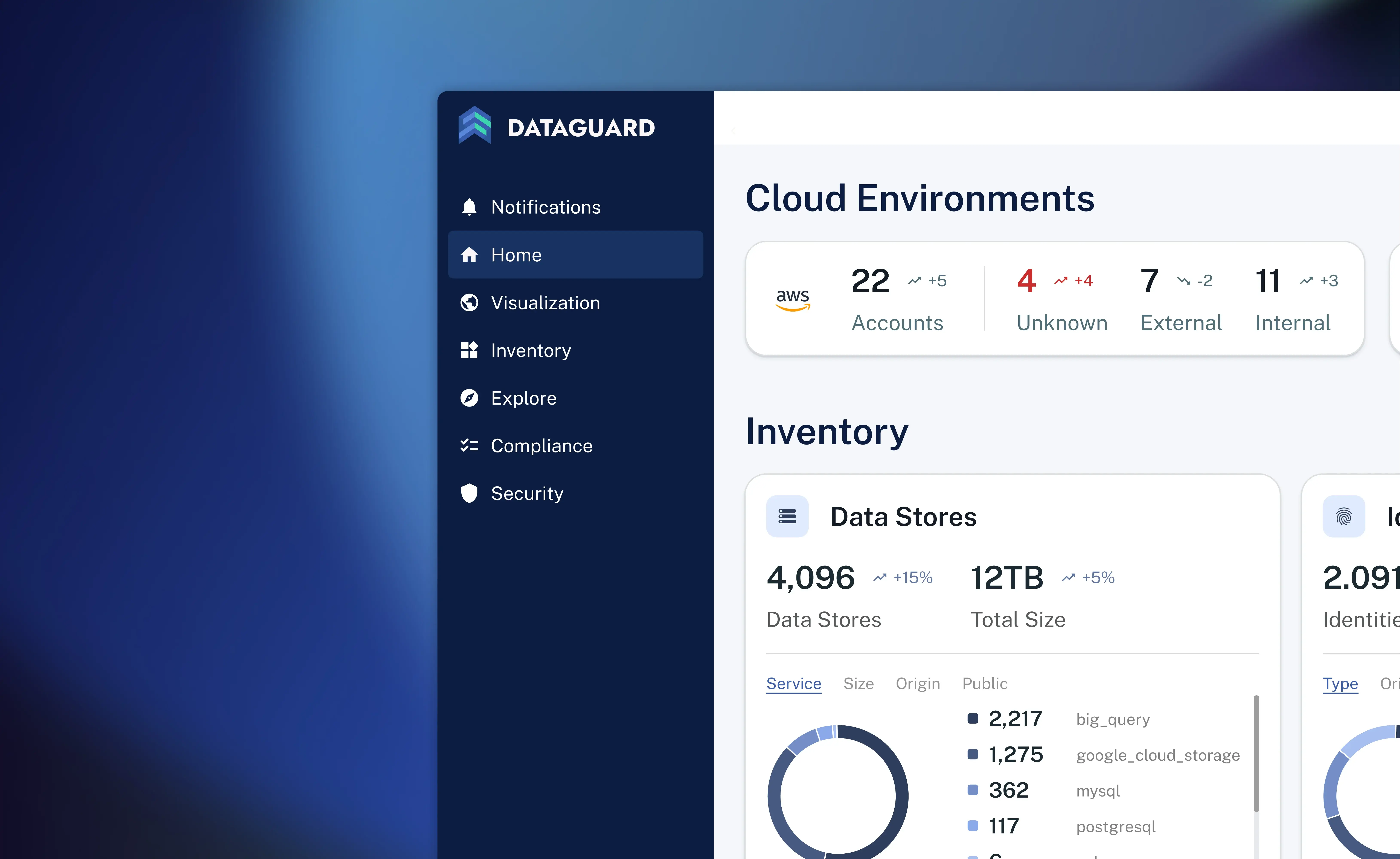Click the Home house icon
This screenshot has height=859, width=1400.
[469, 254]
